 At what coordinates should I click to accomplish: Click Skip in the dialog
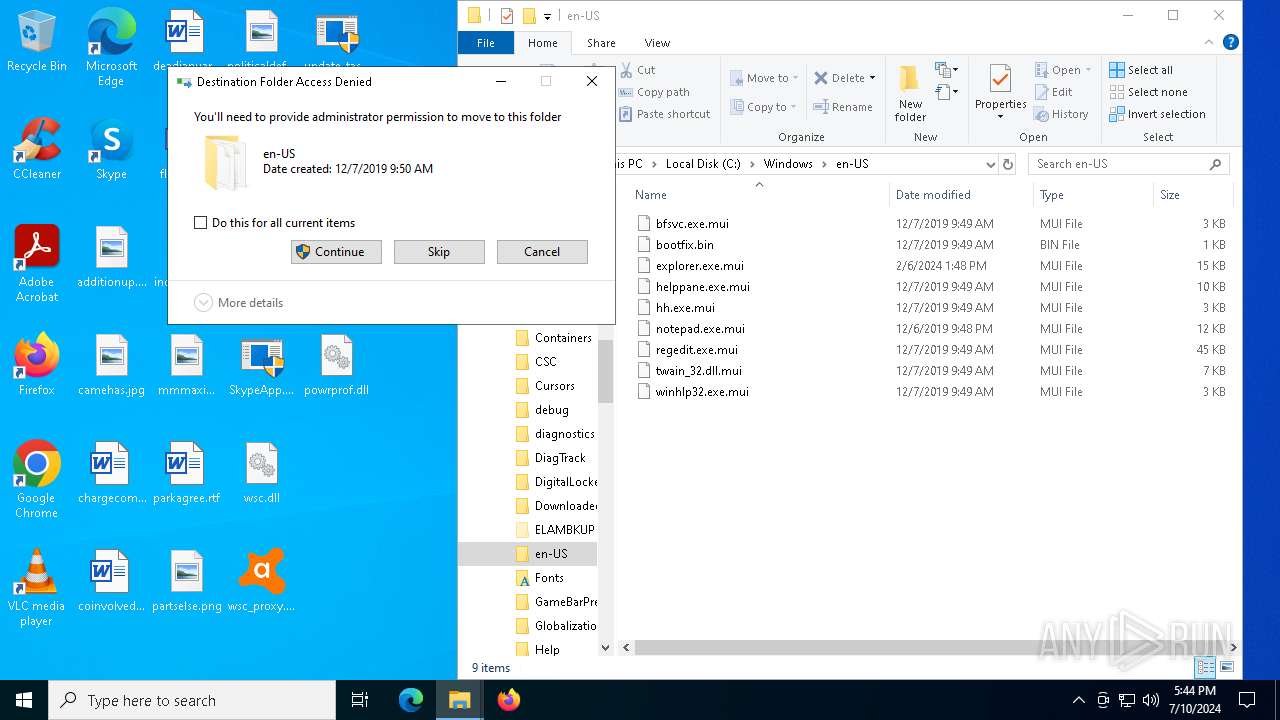(439, 252)
